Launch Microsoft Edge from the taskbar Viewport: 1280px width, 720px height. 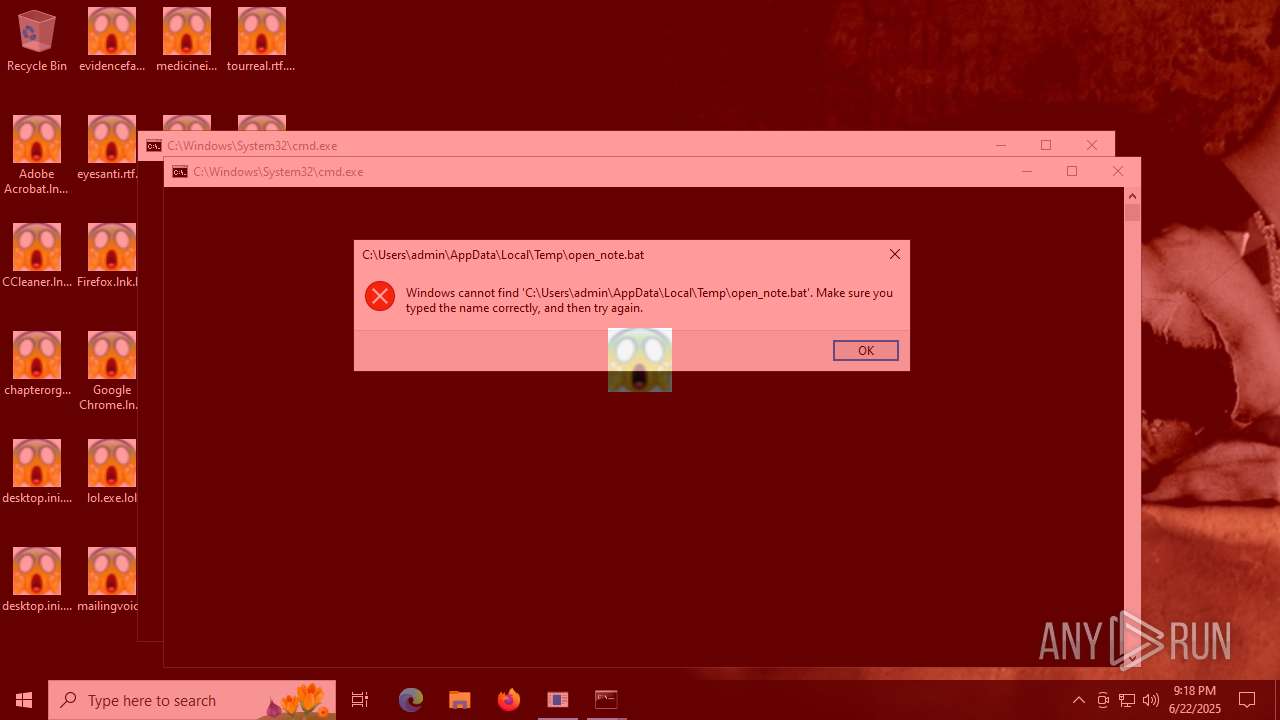tap(411, 700)
